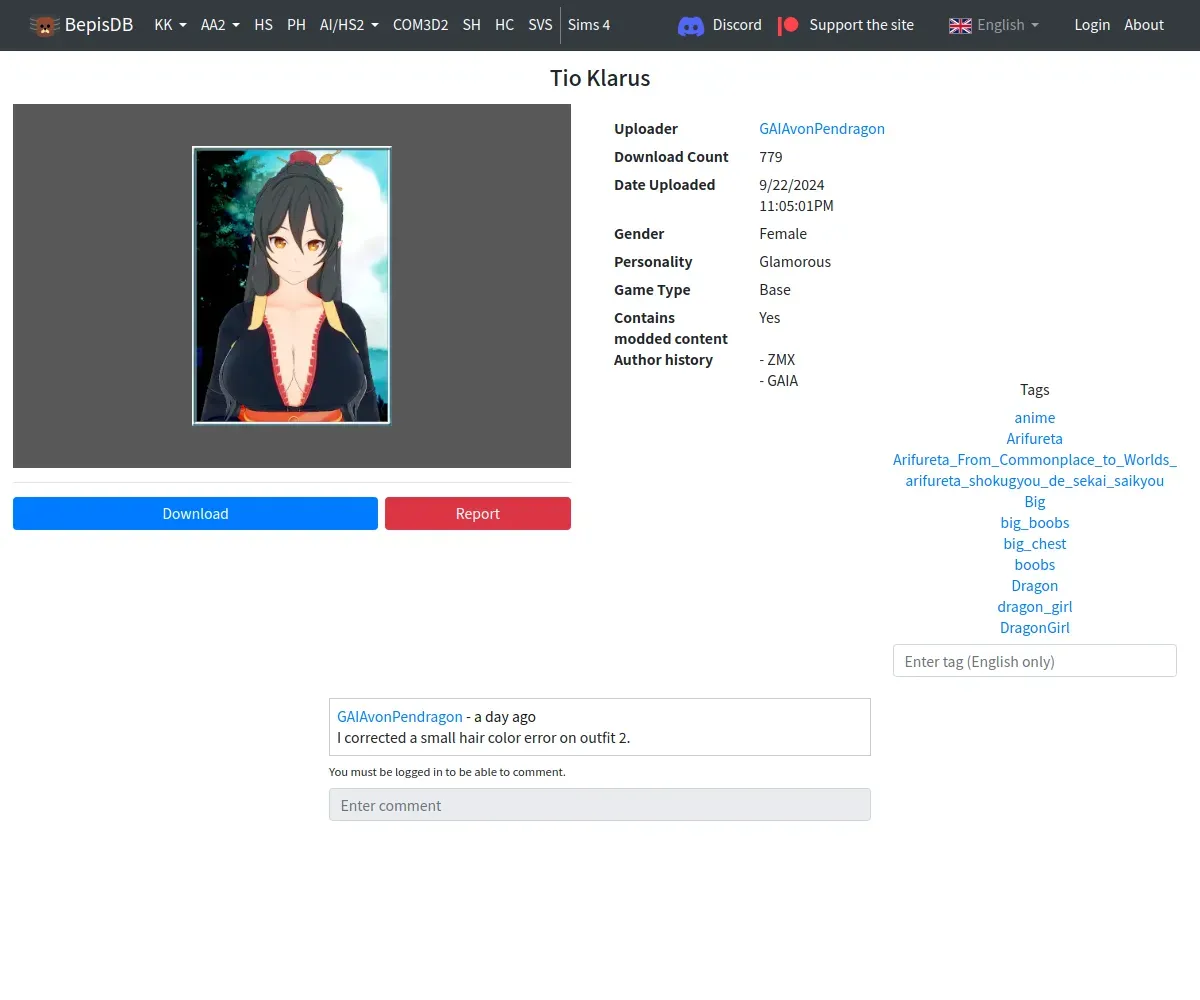The image size is (1200, 1000).
Task: Click the Base game type value
Action: [x=775, y=289]
